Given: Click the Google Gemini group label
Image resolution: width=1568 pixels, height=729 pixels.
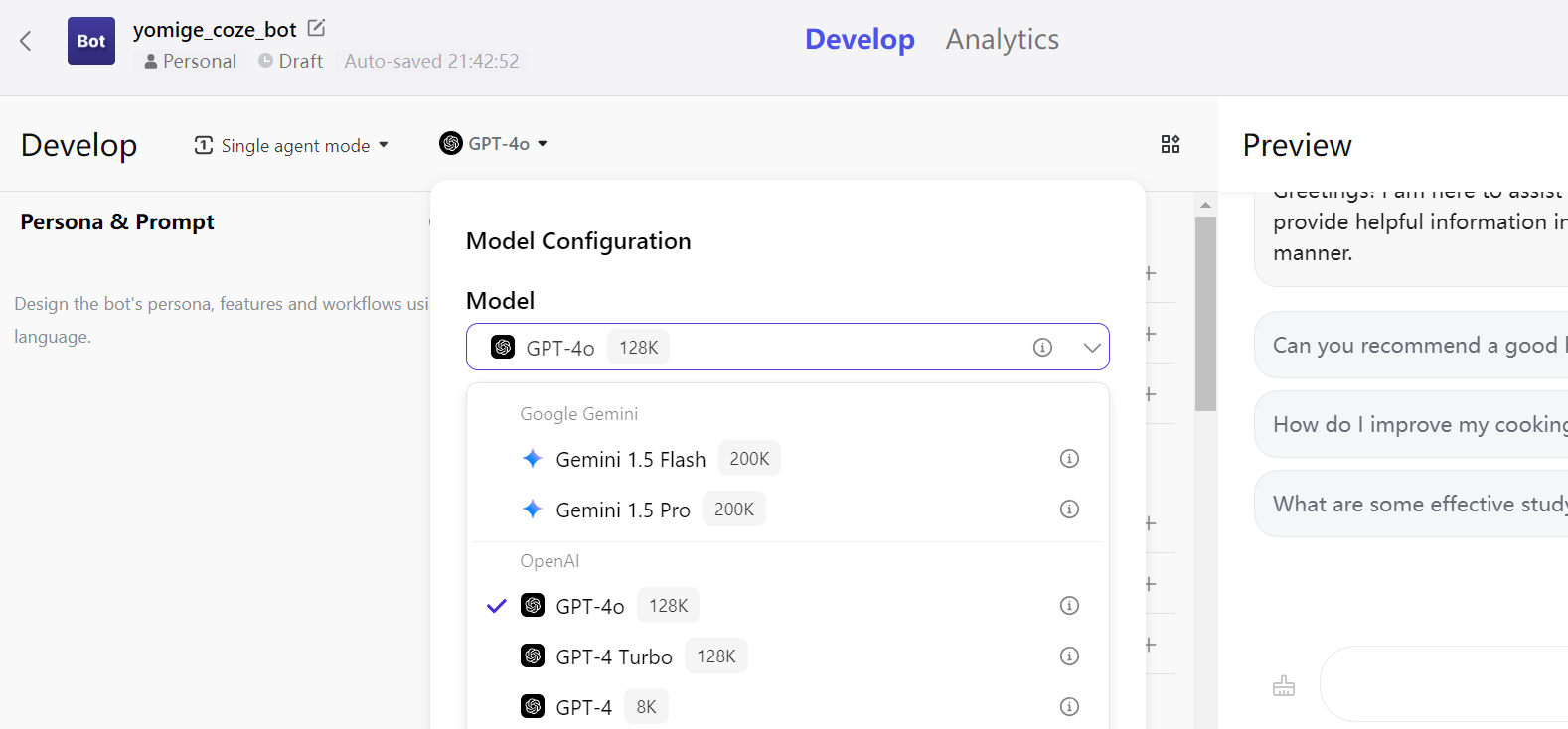Looking at the screenshot, I should [579, 414].
